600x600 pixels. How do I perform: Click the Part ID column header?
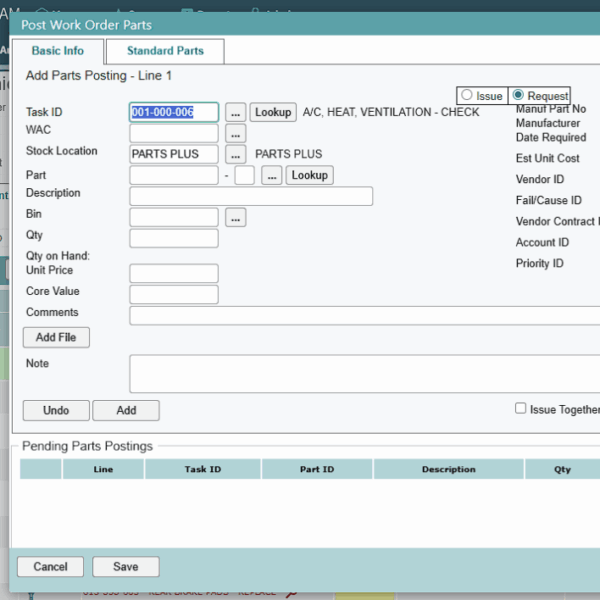(x=317, y=469)
